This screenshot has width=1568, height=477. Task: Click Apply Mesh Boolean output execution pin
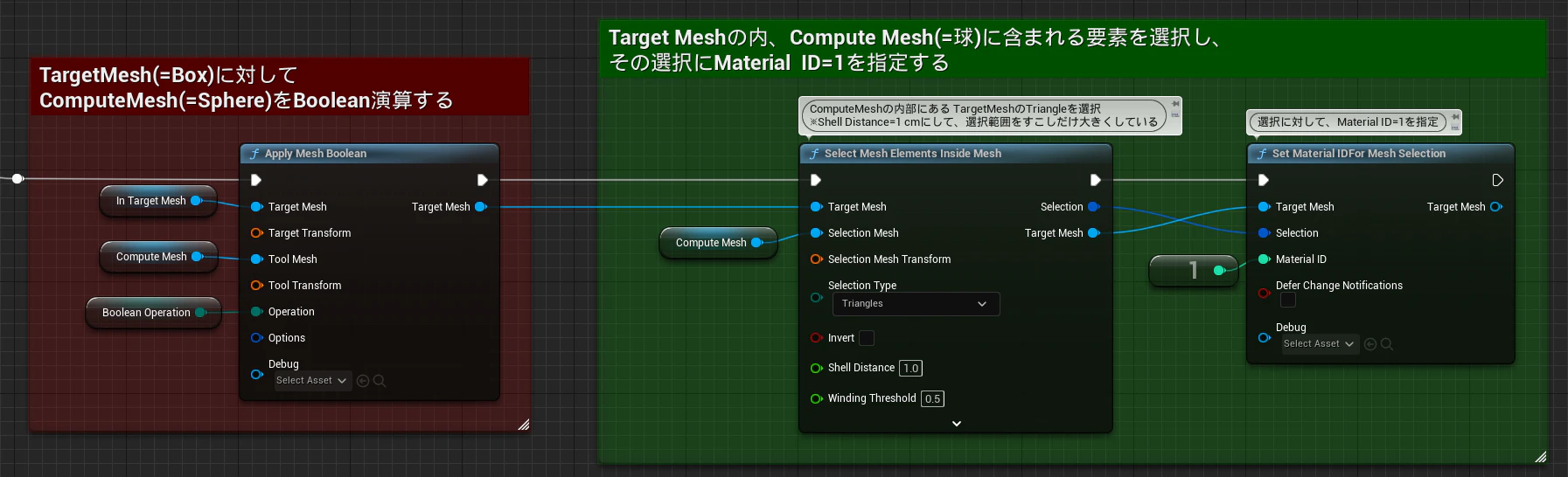pos(482,180)
